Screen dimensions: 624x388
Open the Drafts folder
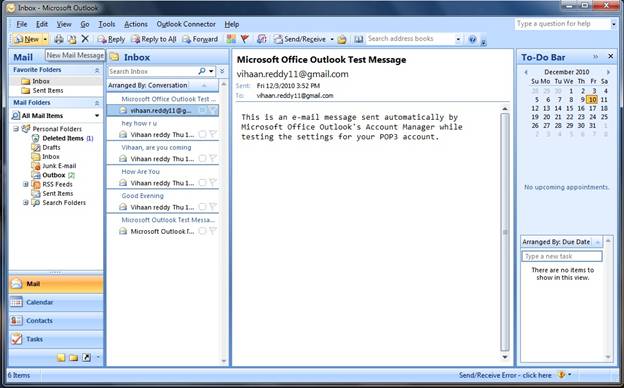[51, 147]
